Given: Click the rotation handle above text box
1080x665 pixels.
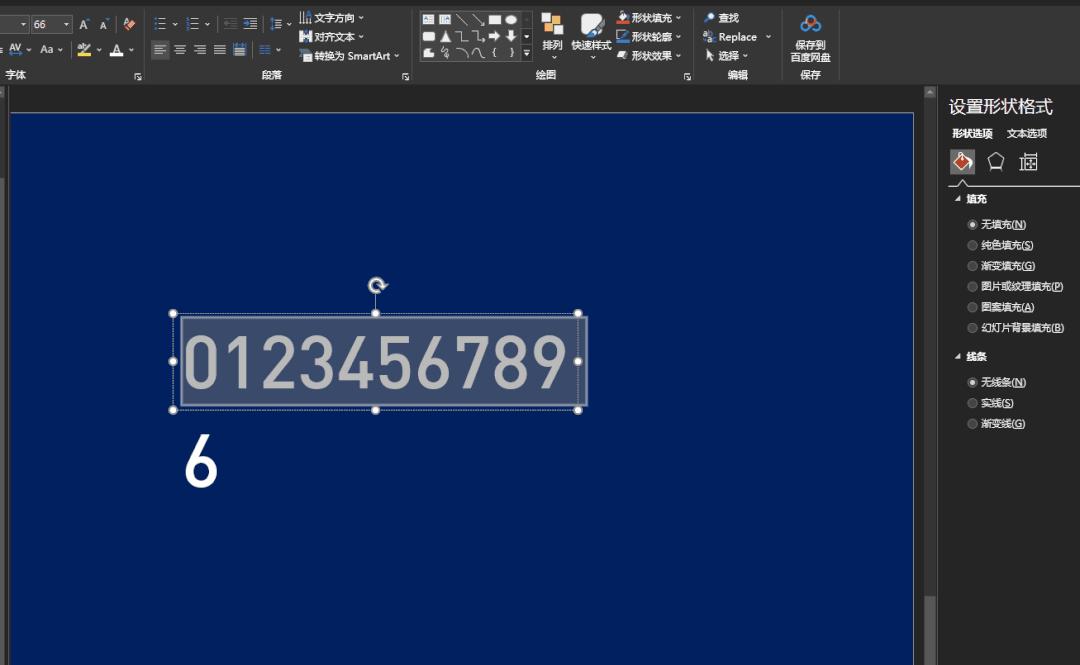Looking at the screenshot, I should [377, 285].
